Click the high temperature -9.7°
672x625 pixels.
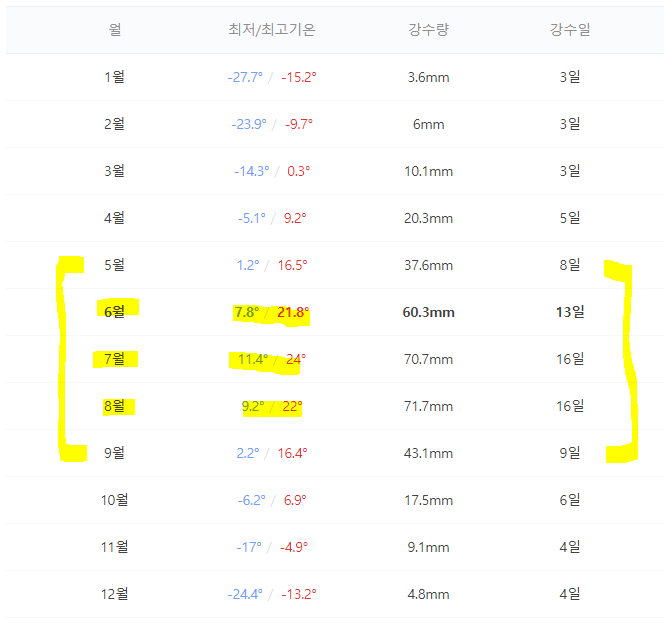299,124
